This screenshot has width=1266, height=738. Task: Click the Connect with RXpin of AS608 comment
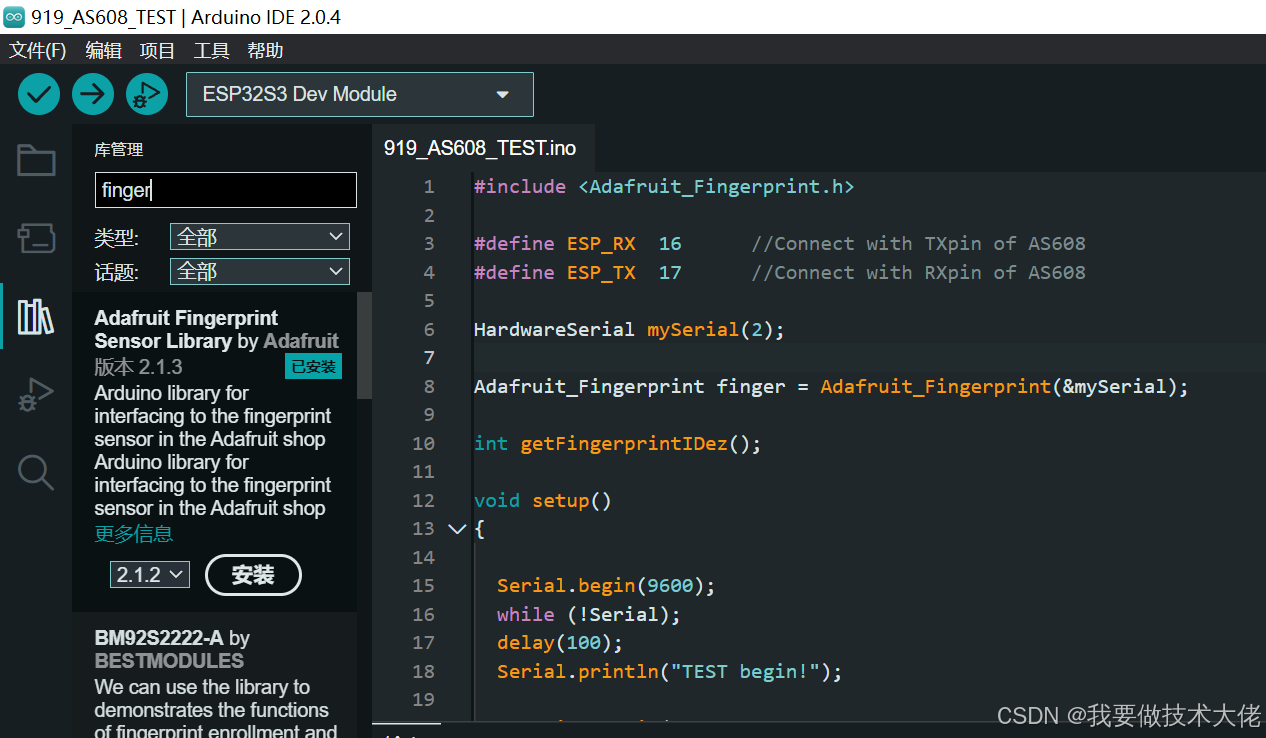[x=918, y=272]
